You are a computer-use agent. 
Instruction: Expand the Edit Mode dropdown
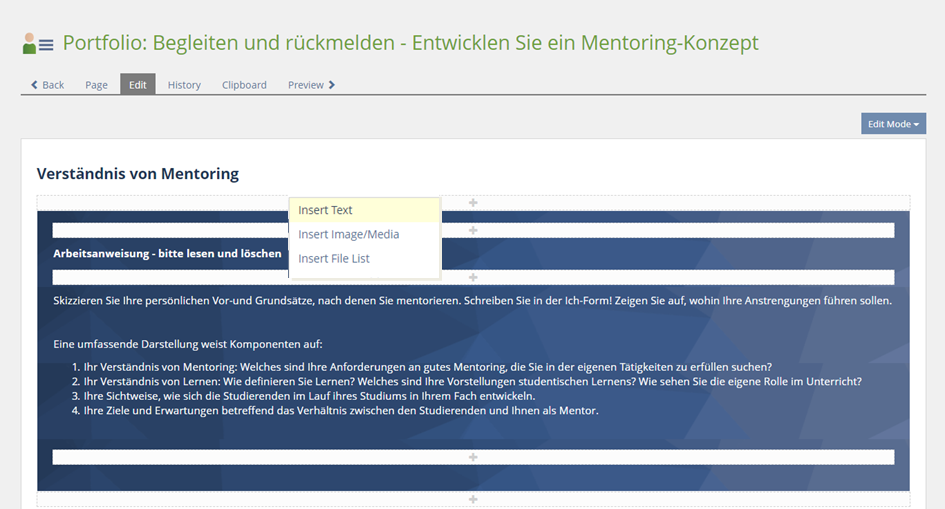[893, 124]
